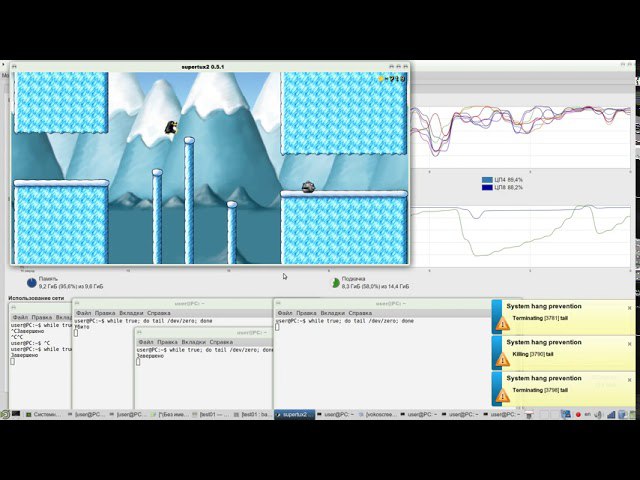Click warning icon on 'Terminating [3798] tail' alert

coord(502,396)
